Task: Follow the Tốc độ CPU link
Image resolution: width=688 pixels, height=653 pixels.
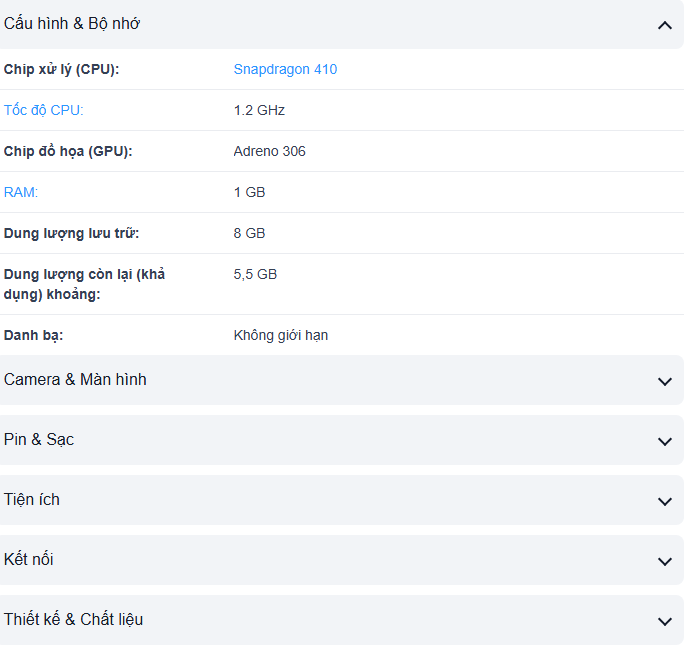Action: pos(44,111)
